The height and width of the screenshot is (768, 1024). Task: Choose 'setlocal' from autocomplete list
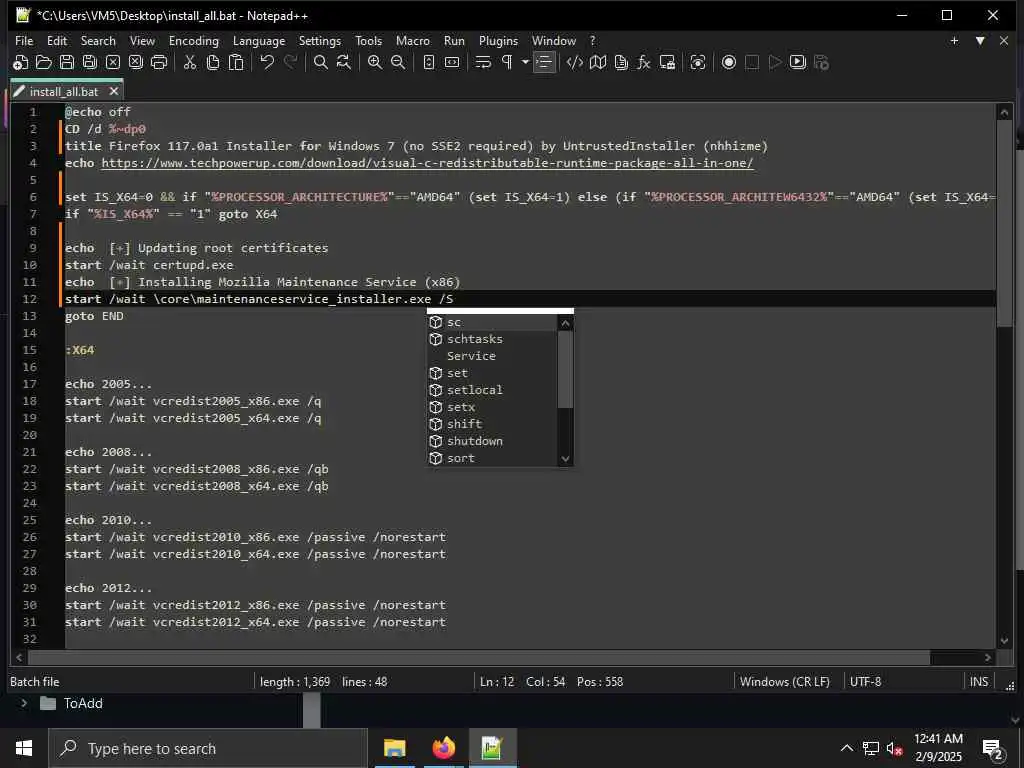point(492,390)
